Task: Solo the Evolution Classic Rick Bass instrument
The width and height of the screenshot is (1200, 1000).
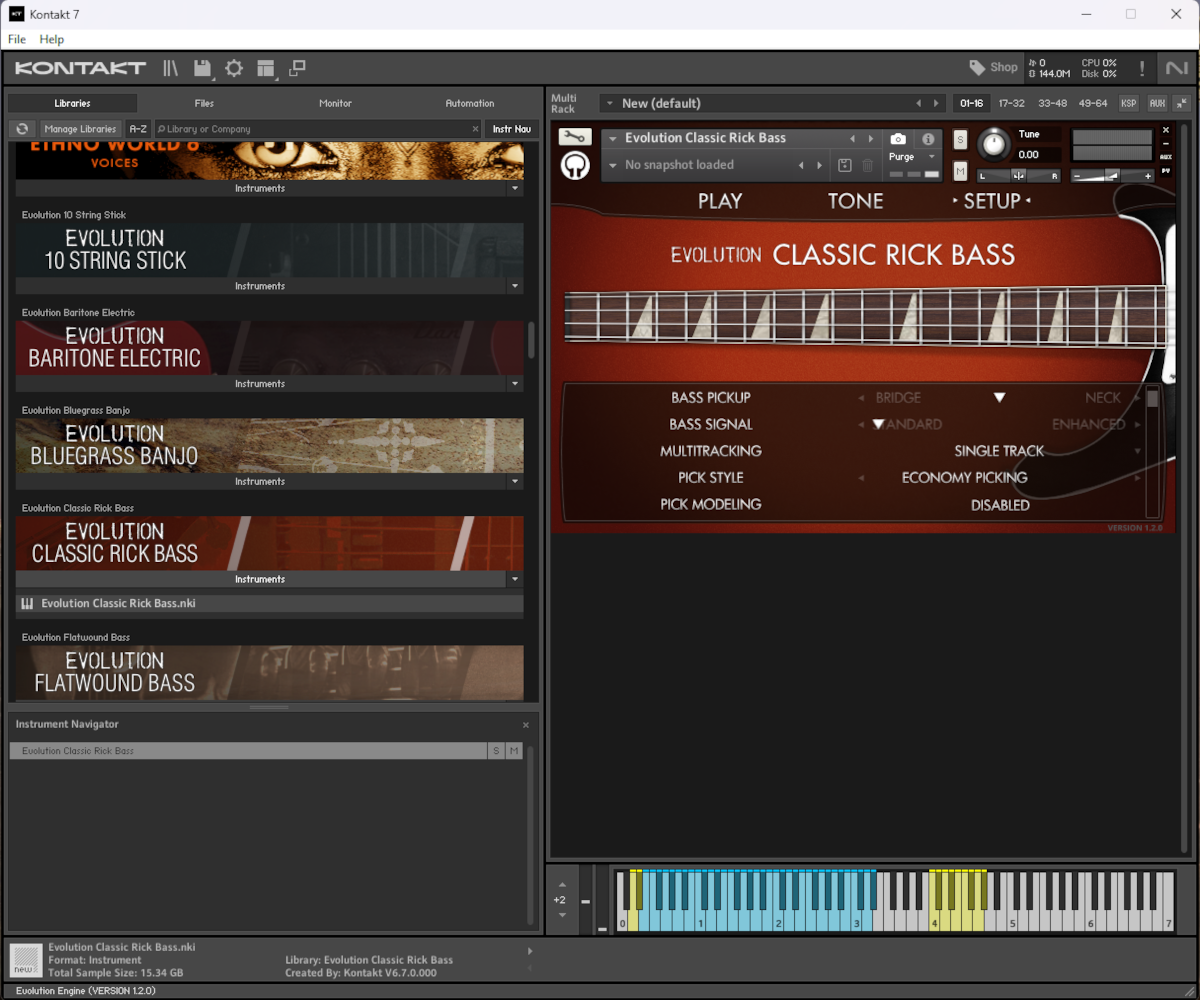Action: [960, 139]
